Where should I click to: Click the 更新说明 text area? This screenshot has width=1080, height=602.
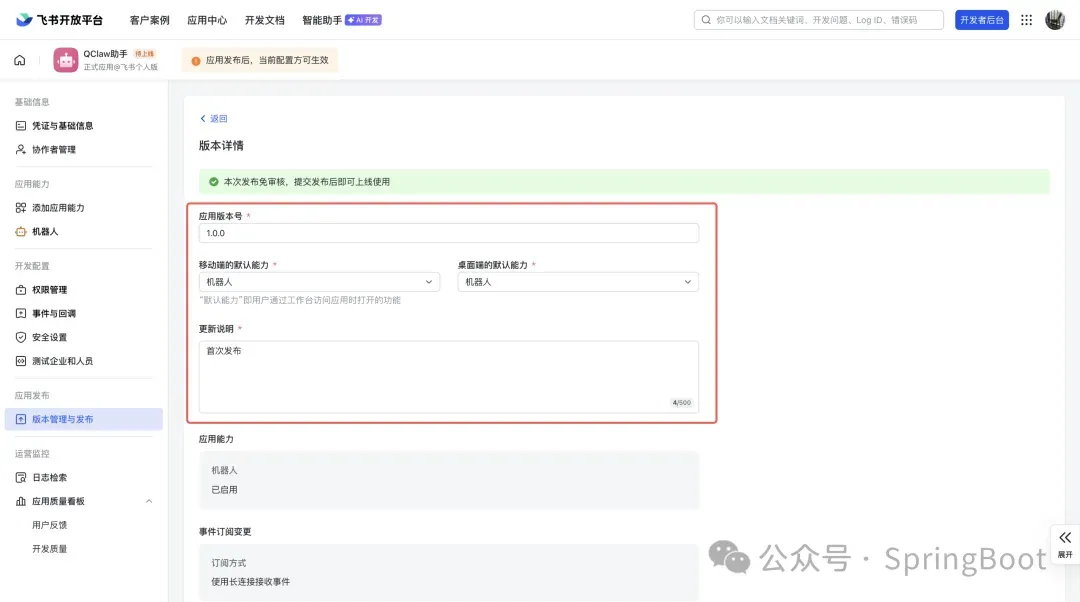[448, 376]
